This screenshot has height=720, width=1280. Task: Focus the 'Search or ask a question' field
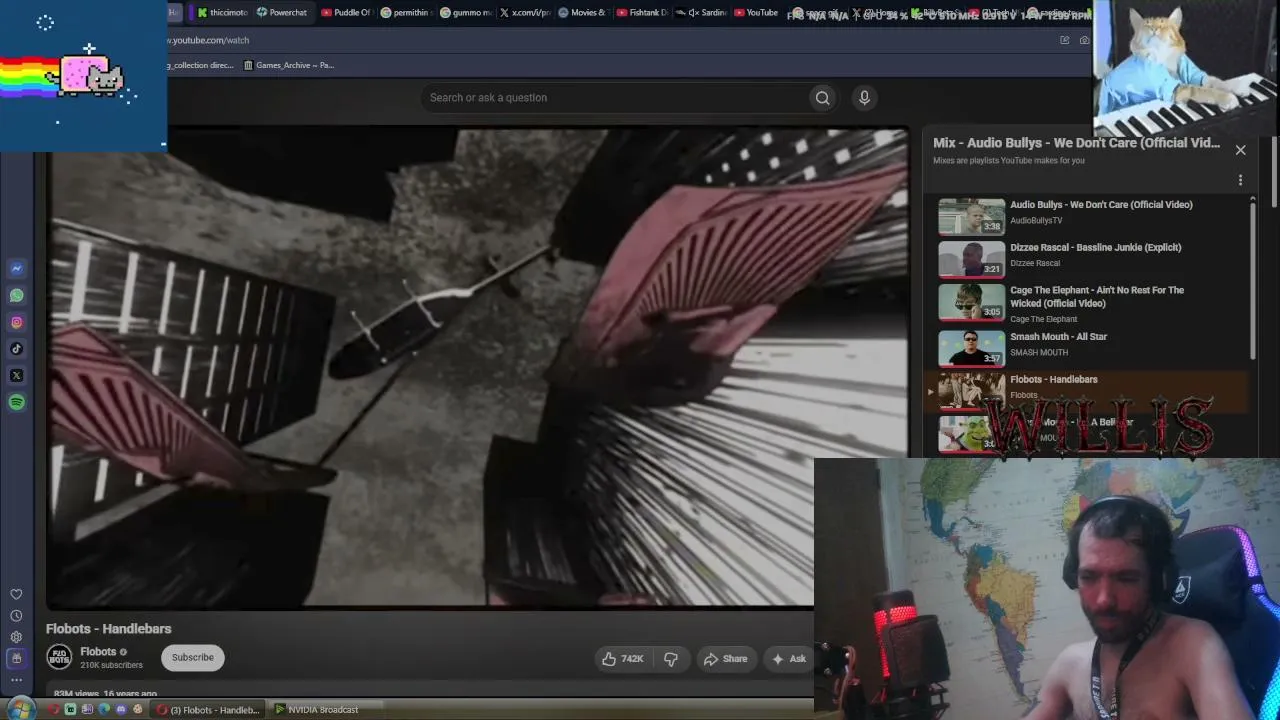pyautogui.click(x=615, y=97)
